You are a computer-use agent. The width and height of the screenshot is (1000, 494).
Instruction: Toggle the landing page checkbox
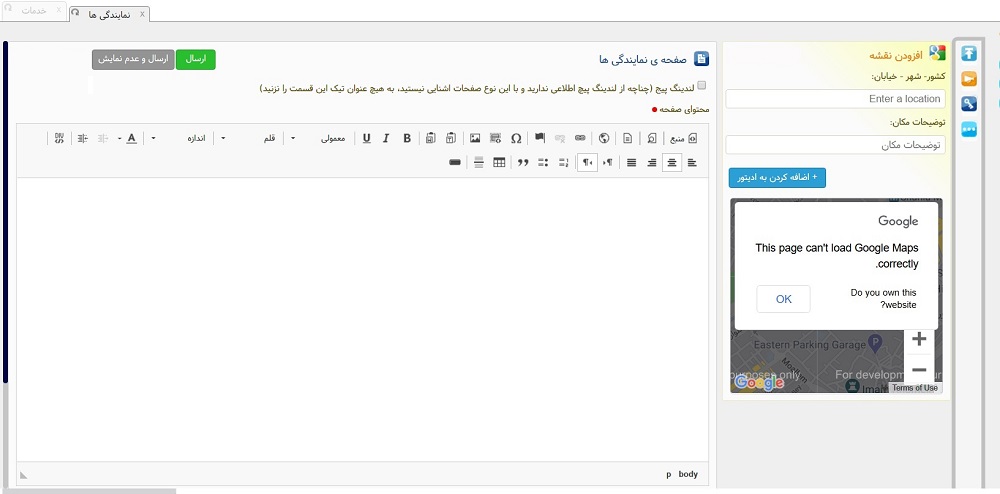pyautogui.click(x=702, y=86)
